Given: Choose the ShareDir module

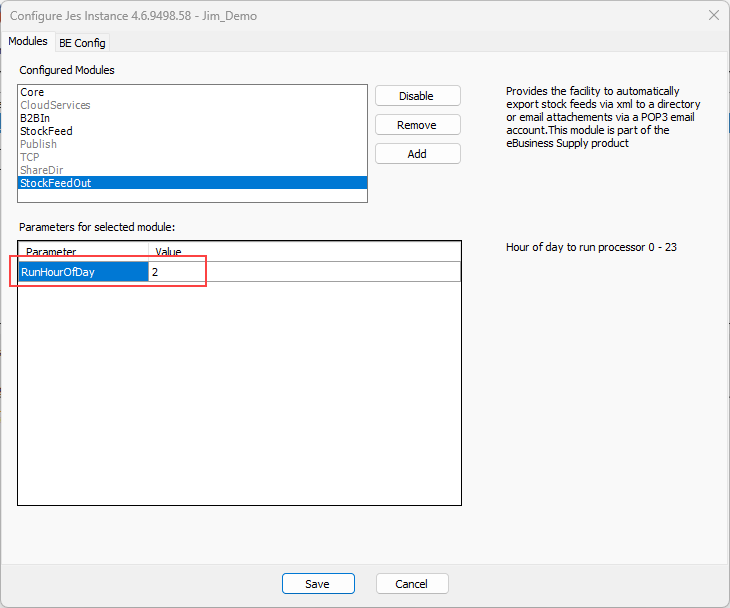Looking at the screenshot, I should pyautogui.click(x=41, y=170).
